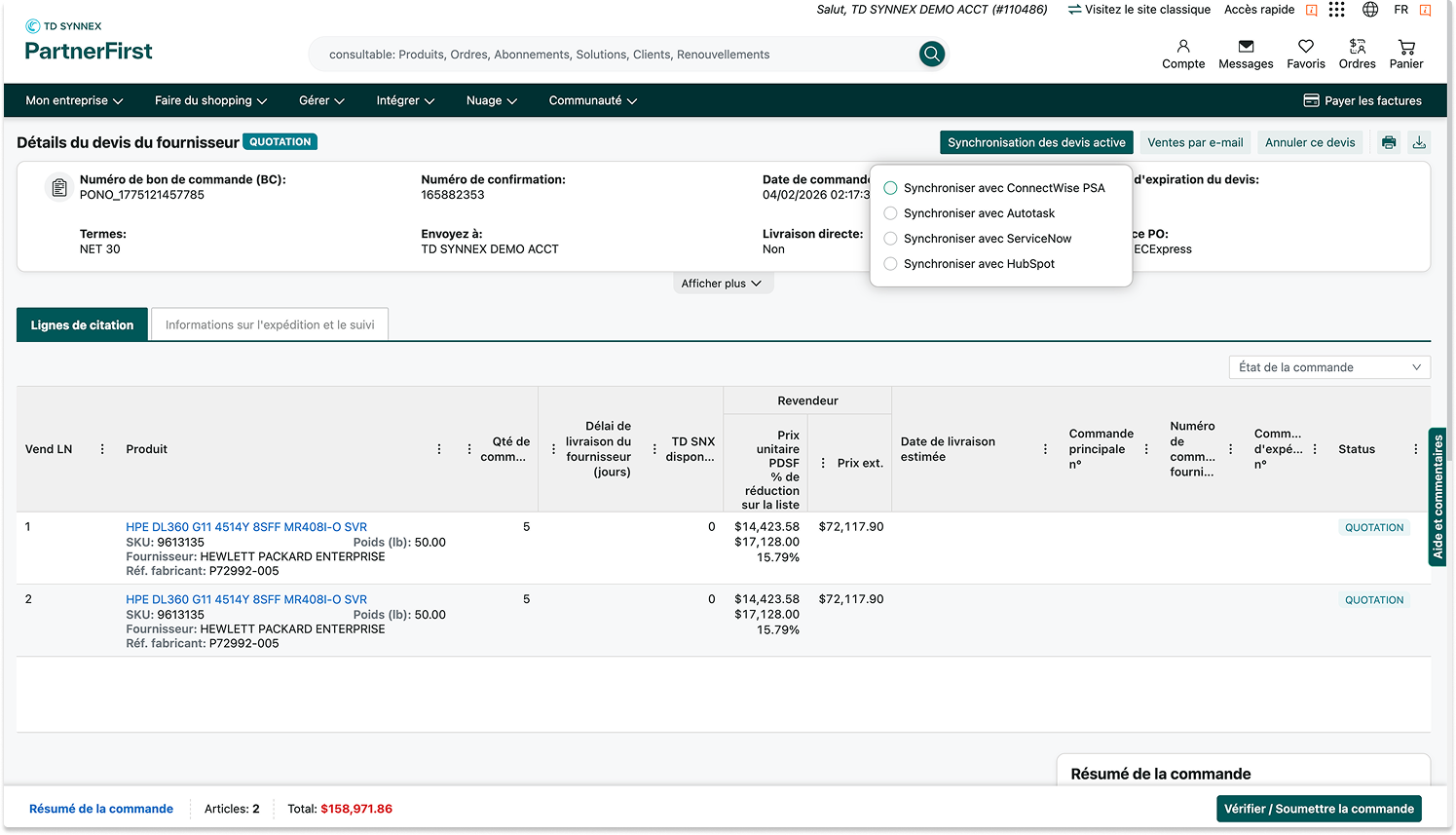Open Délai de livraison column menu icon
Image resolution: width=1456 pixels, height=835 pixels.
[553, 449]
